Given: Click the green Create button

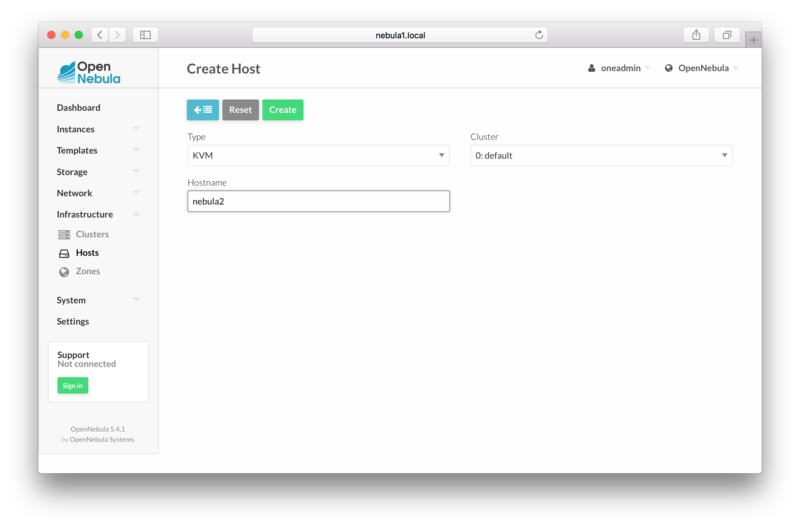Looking at the screenshot, I should pos(283,110).
